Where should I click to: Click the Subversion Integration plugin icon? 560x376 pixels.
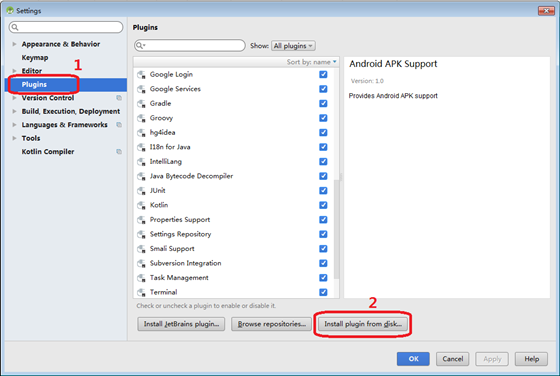[x=141, y=264]
